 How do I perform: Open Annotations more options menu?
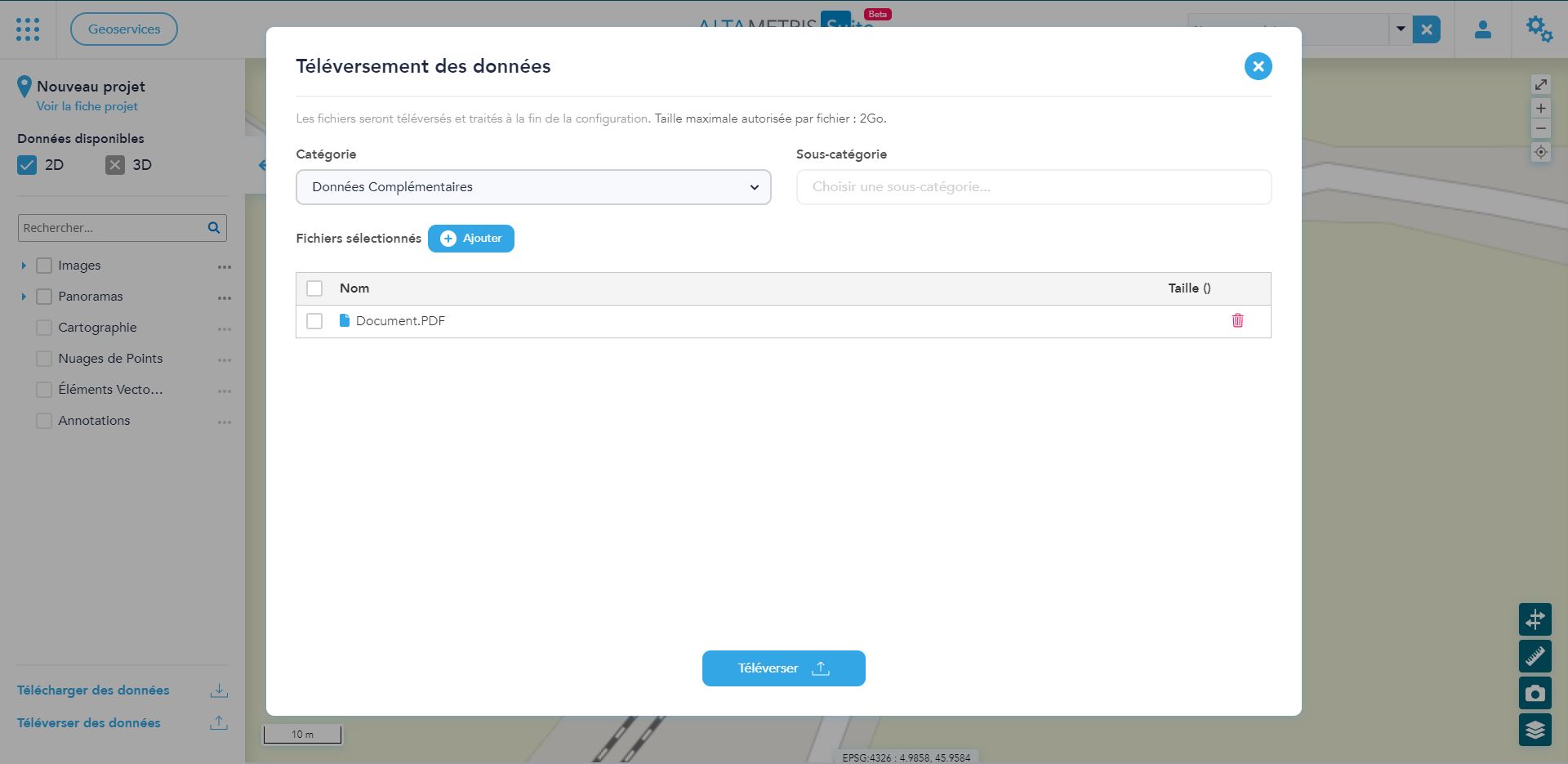pos(225,422)
